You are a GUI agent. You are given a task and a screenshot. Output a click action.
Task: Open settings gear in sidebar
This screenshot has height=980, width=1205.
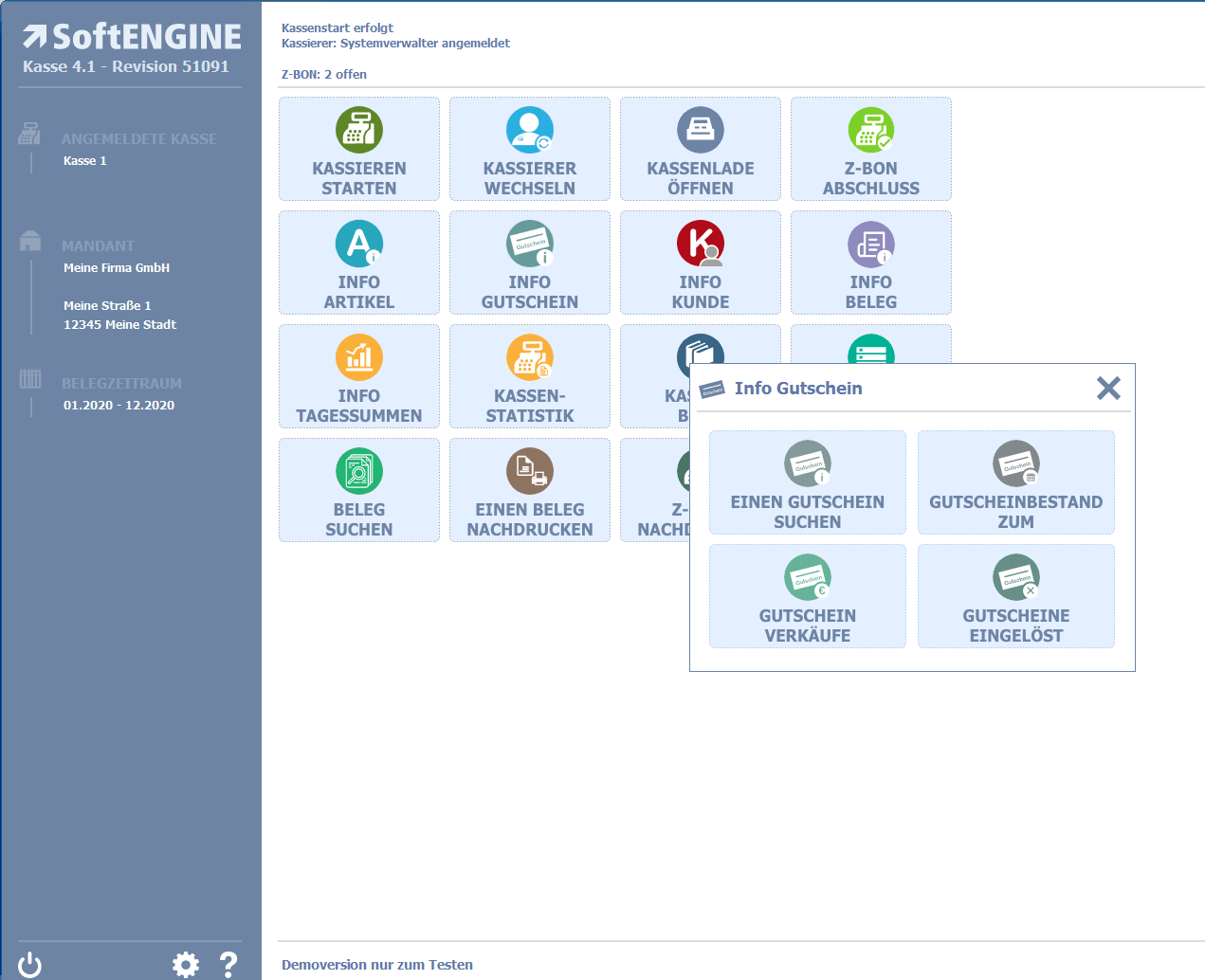[x=186, y=965]
